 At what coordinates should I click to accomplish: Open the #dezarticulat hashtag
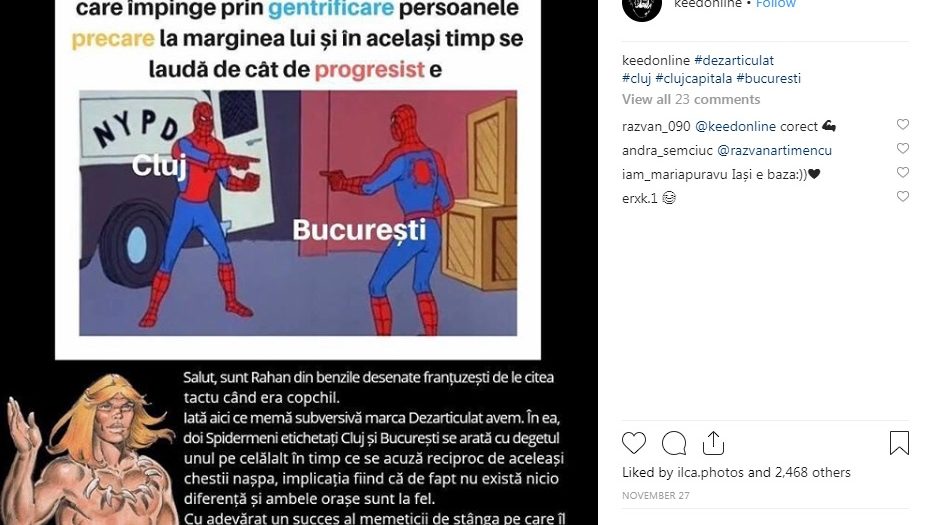[x=734, y=60]
